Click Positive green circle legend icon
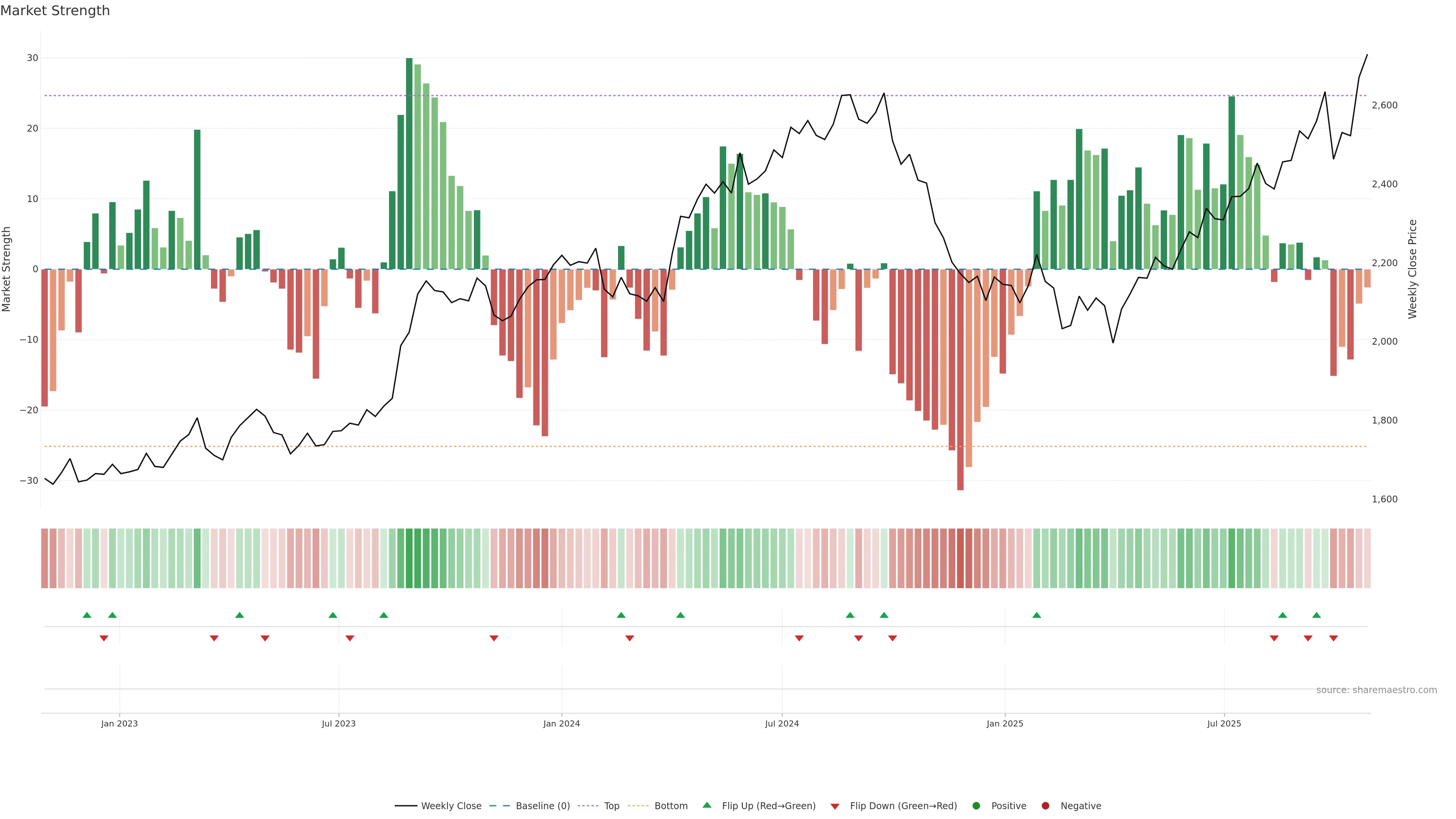Viewport: 1456px width, 819px height. pos(976,806)
